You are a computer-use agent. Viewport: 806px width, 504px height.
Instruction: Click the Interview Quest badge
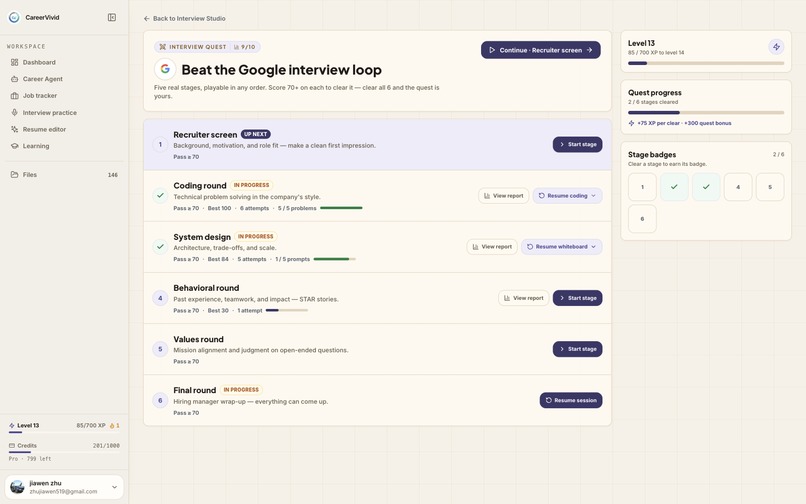(x=193, y=47)
